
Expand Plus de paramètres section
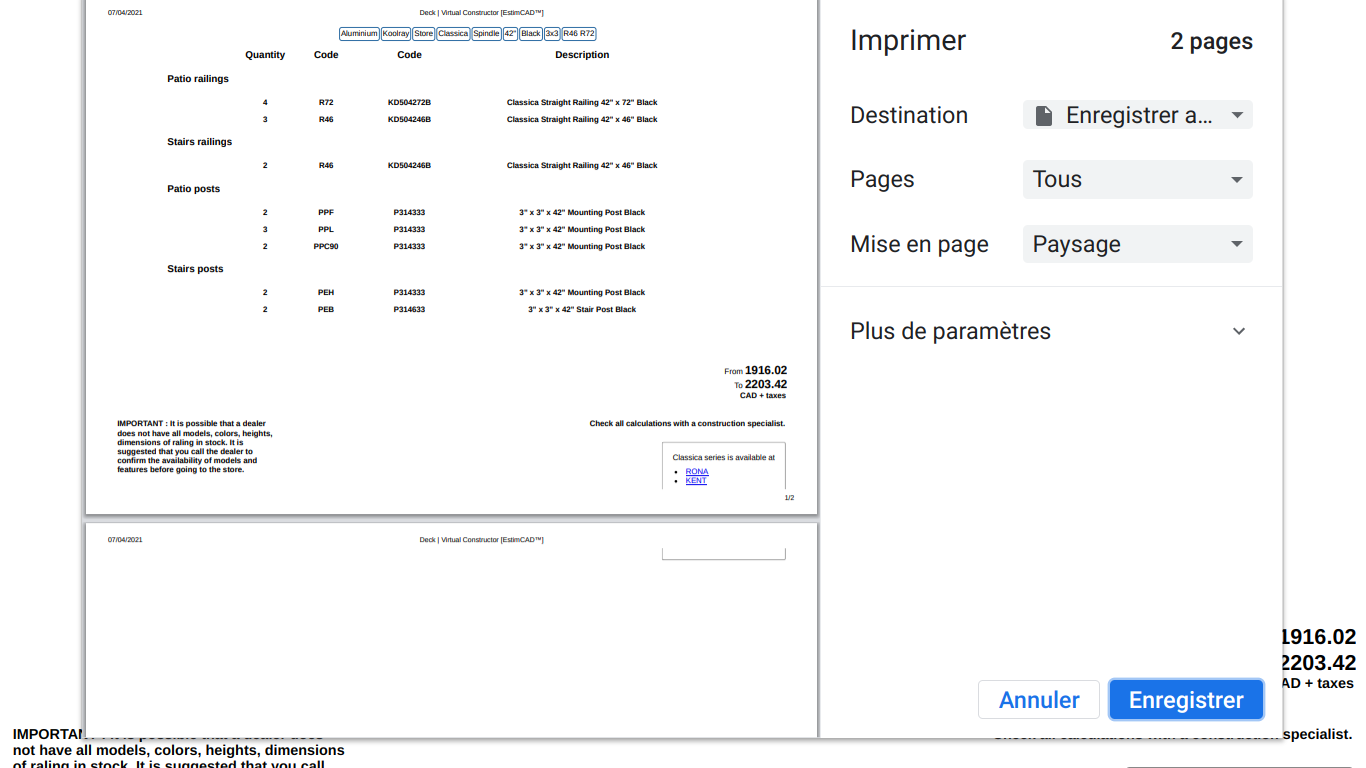tap(950, 331)
